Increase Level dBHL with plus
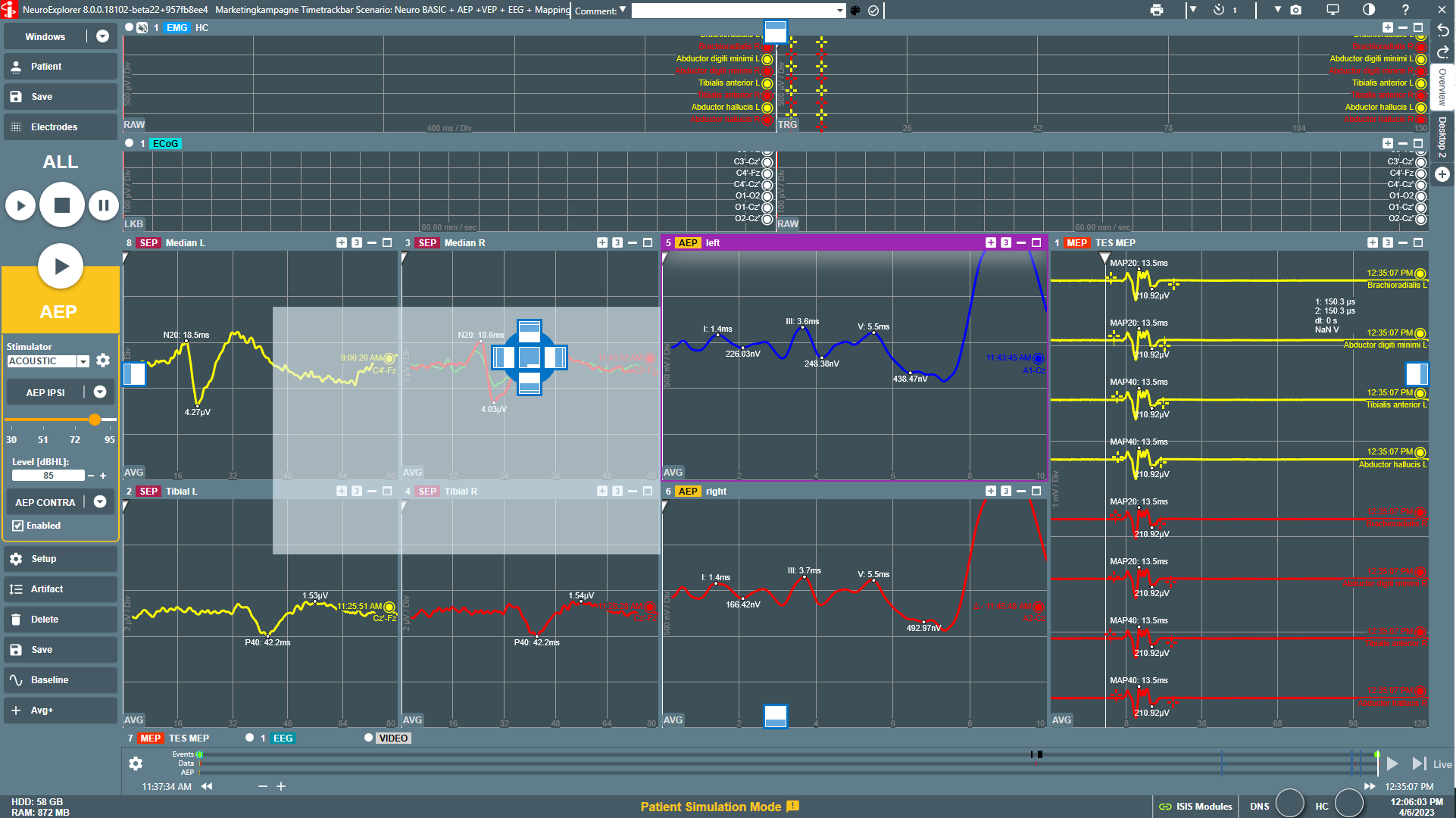 pyautogui.click(x=103, y=476)
